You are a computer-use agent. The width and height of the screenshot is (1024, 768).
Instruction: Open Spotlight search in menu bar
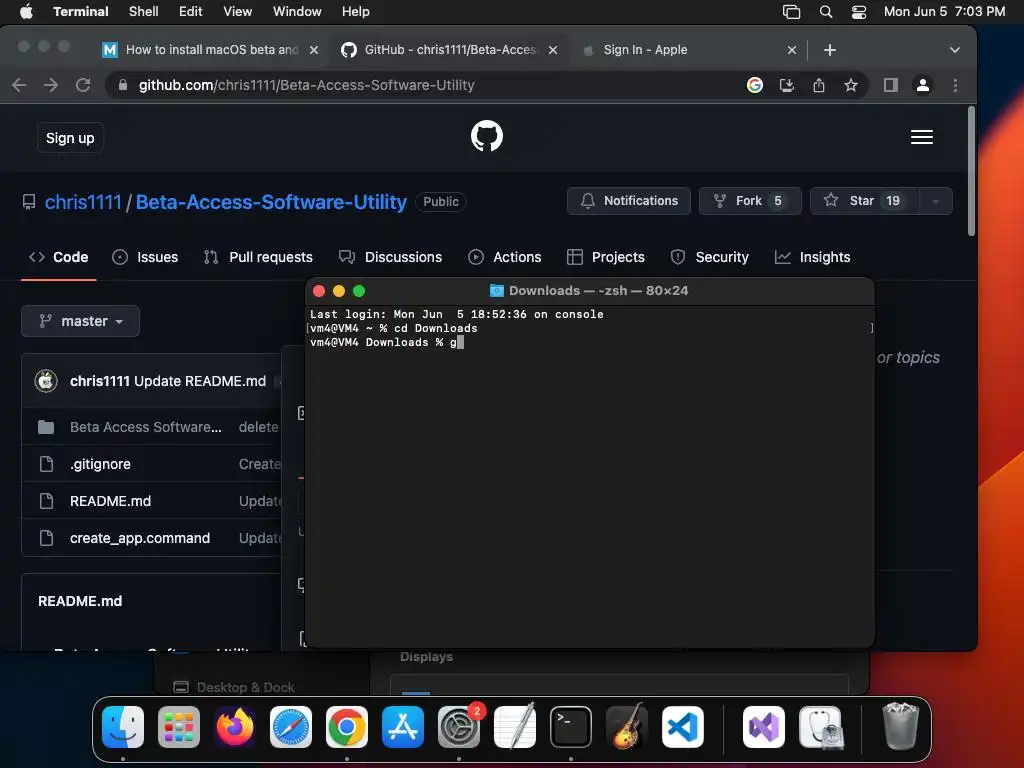click(x=825, y=12)
